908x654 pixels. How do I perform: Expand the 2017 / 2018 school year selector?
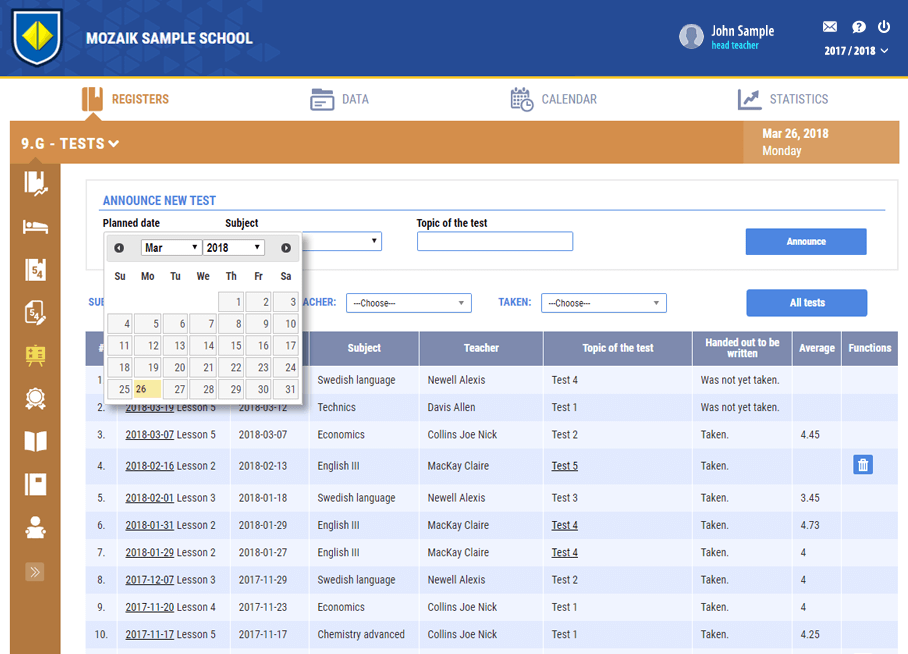(856, 51)
